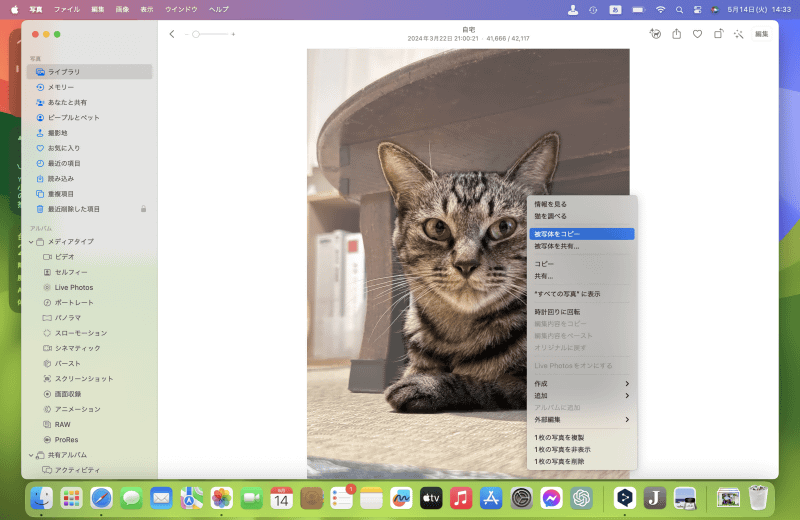
Task: Expand the 作成 submenu
Action: (582, 384)
